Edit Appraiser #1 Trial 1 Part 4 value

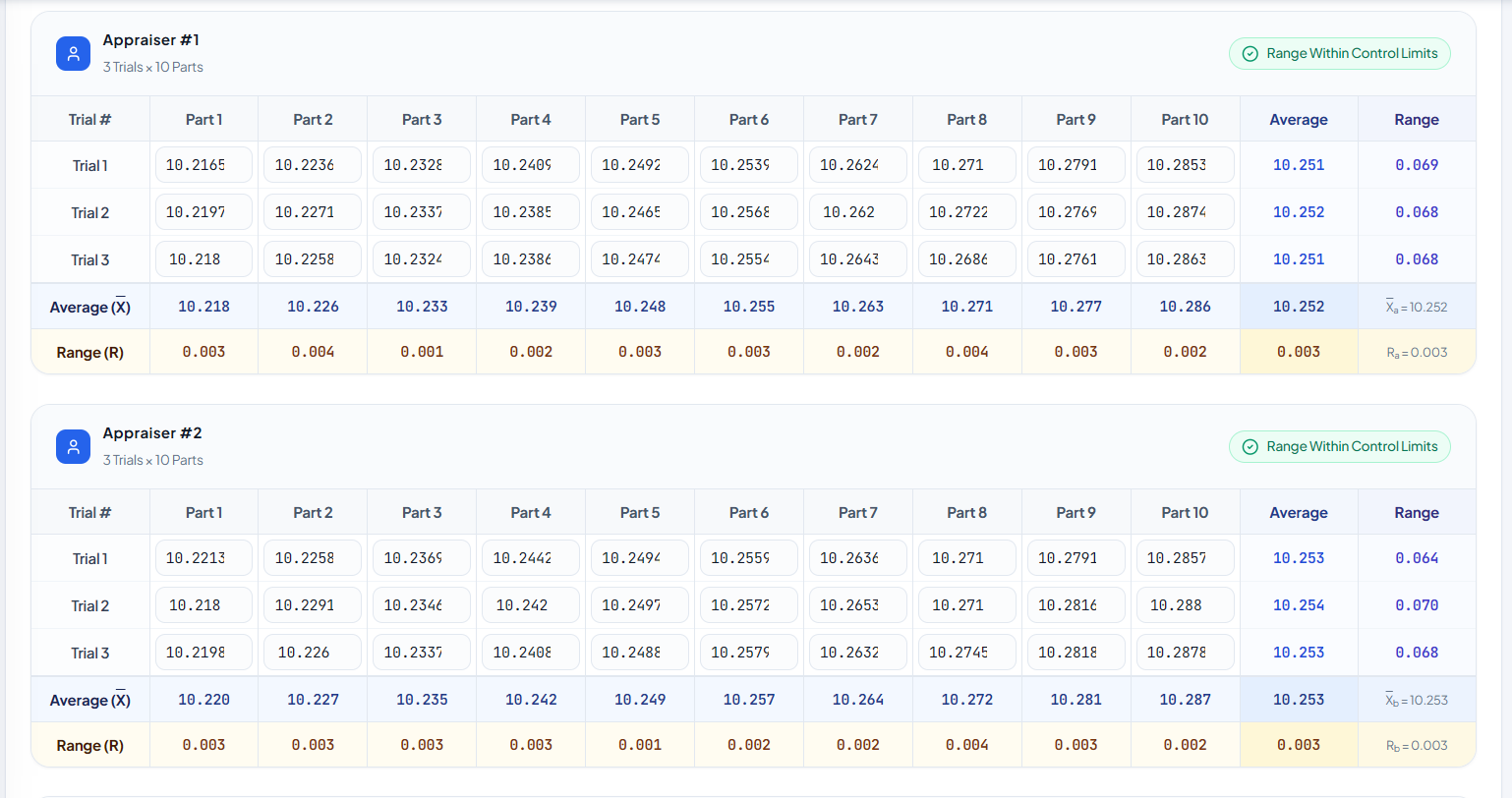(x=531, y=165)
